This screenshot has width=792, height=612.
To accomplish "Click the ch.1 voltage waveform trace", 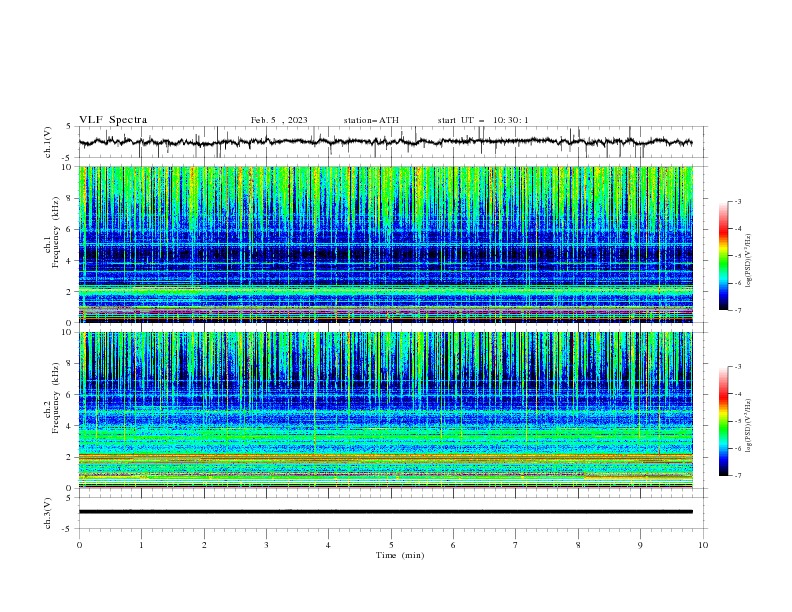I will (386, 142).
